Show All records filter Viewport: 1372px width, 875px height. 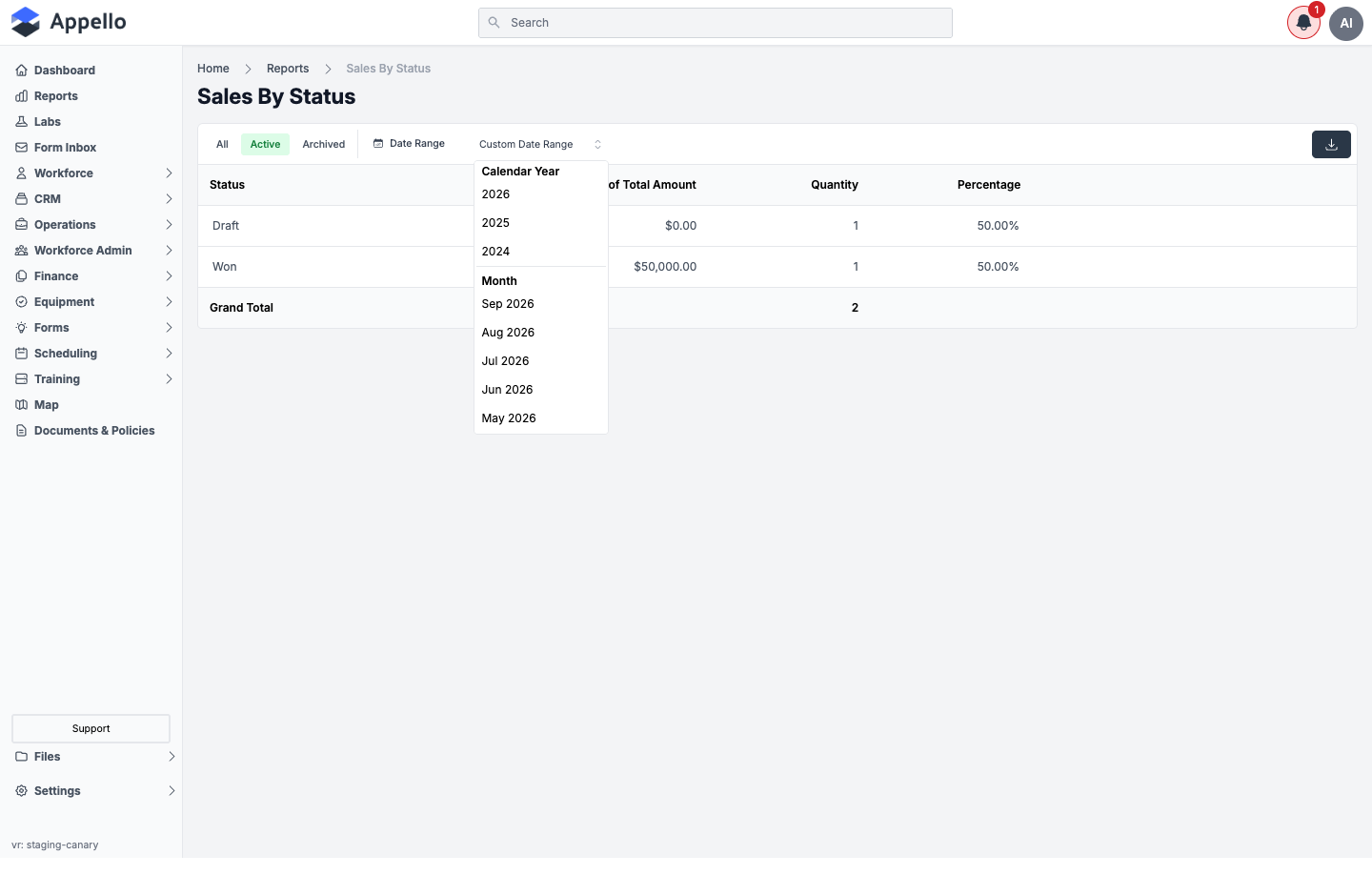pyautogui.click(x=222, y=145)
